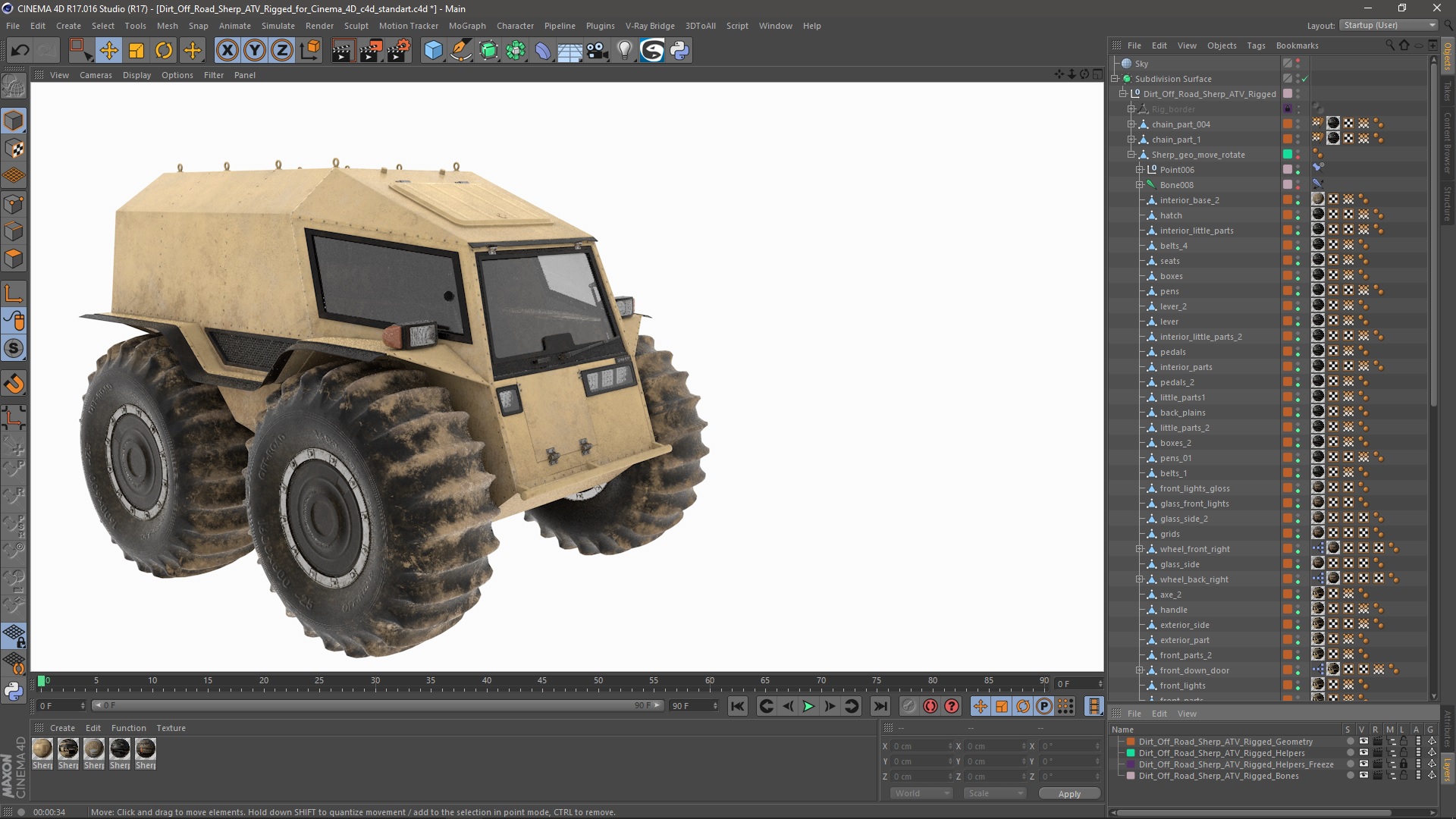Activate the Move tool in the toolbar
This screenshot has width=1456, height=819.
pos(108,51)
